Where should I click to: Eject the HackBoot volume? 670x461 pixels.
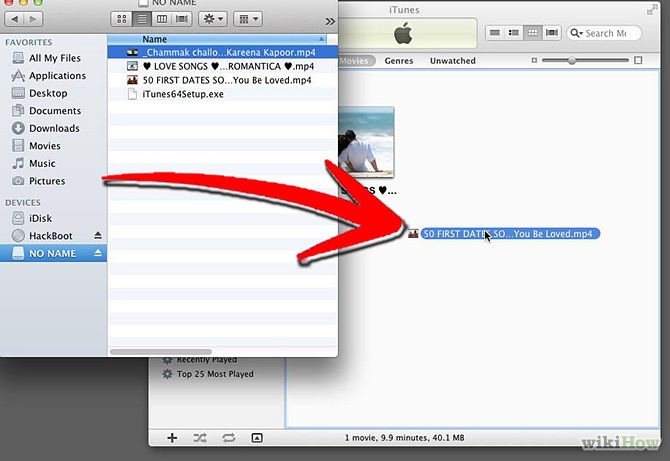point(98,235)
